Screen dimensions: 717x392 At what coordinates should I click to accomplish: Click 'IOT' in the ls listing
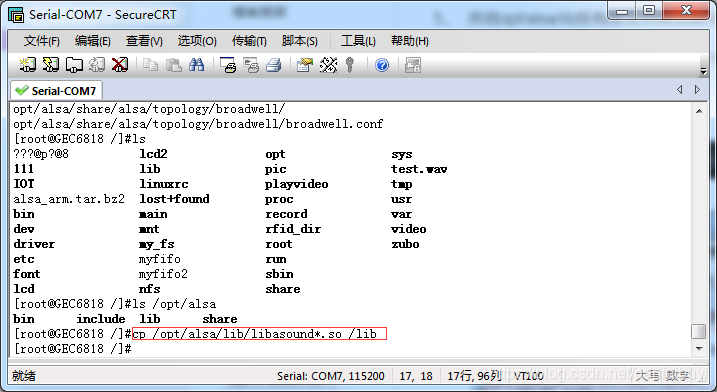pyautogui.click(x=24, y=184)
